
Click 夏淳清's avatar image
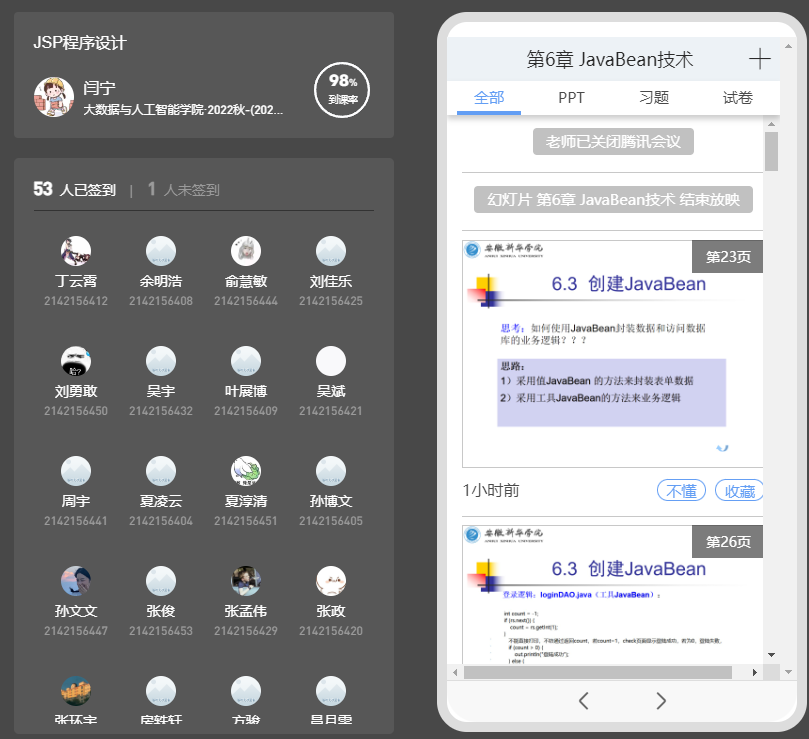click(246, 471)
